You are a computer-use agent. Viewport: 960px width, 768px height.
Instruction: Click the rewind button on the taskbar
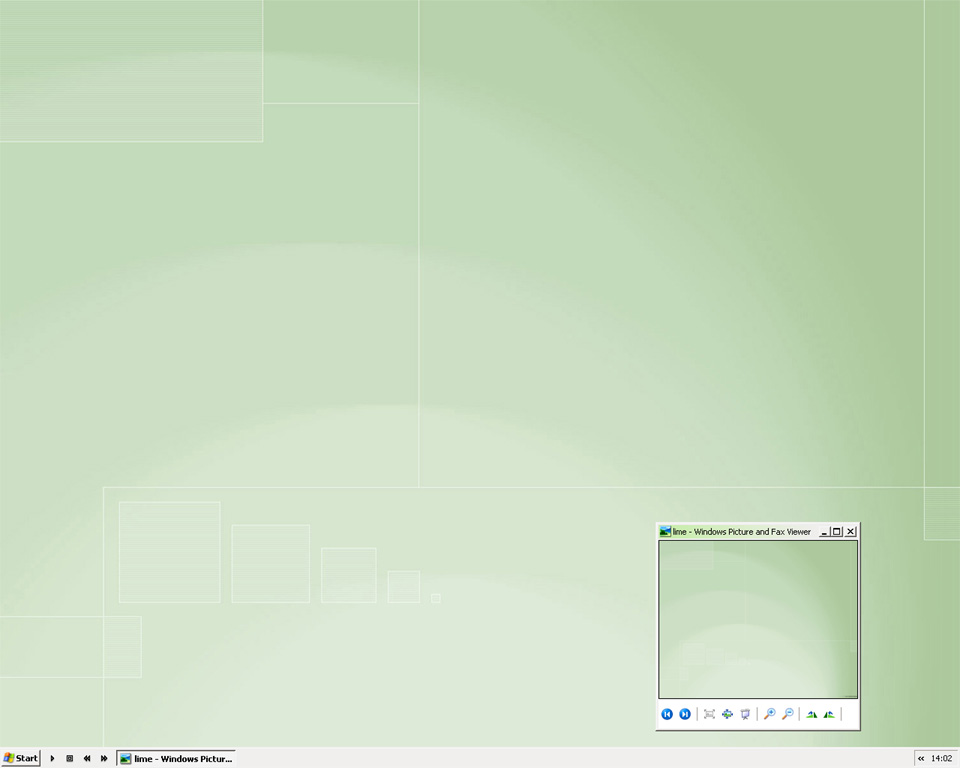click(x=87, y=758)
